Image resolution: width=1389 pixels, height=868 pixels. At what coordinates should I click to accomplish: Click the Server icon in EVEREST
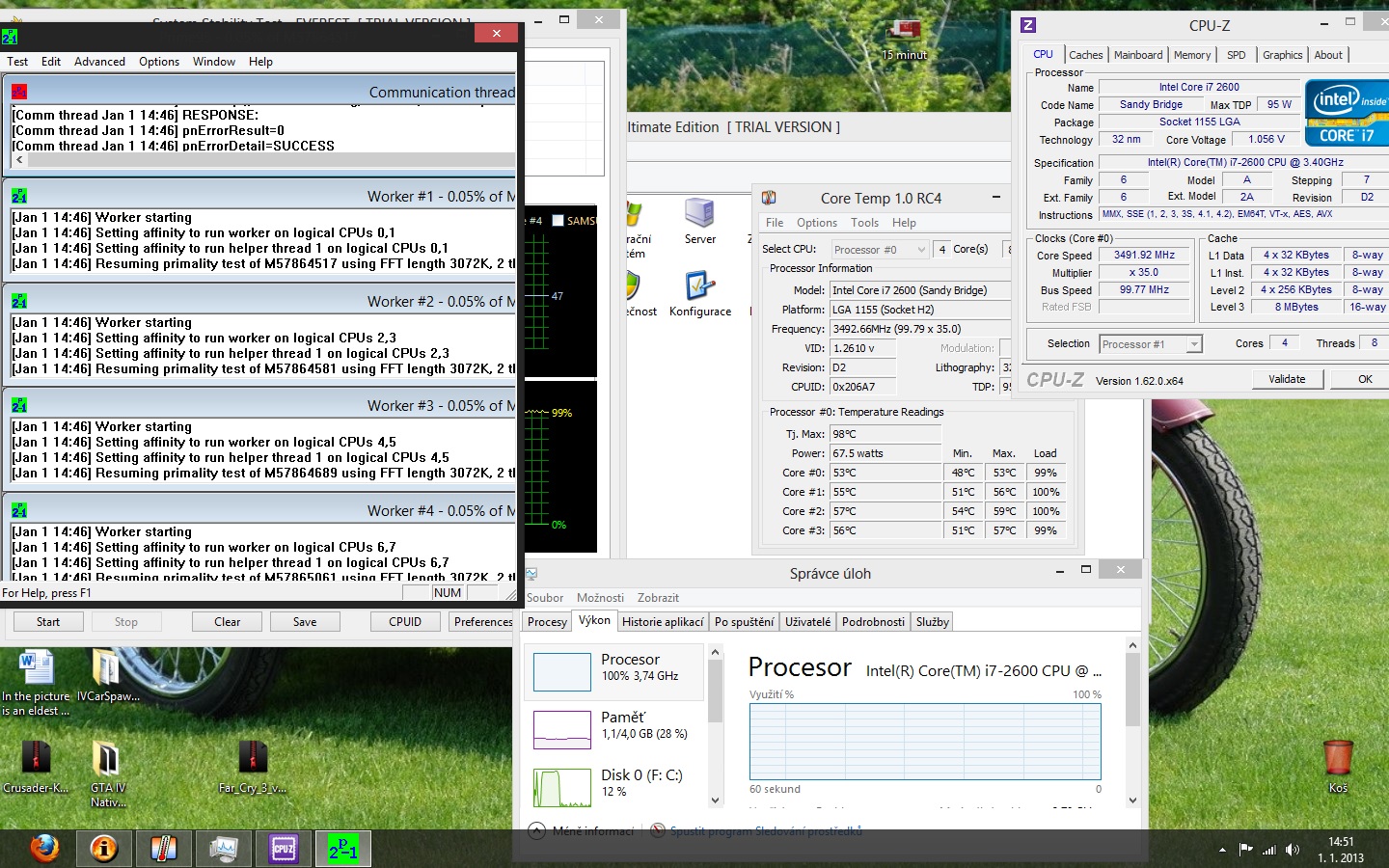700,222
